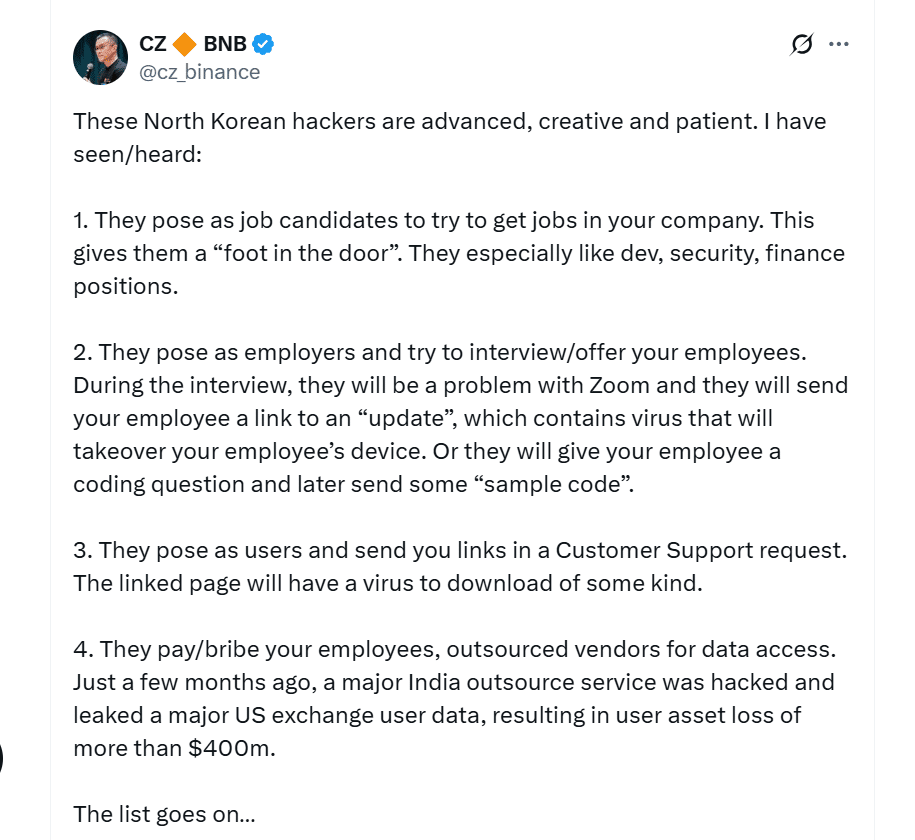Click the Grok explain-post icon
915x840 pixels.
coord(801,44)
